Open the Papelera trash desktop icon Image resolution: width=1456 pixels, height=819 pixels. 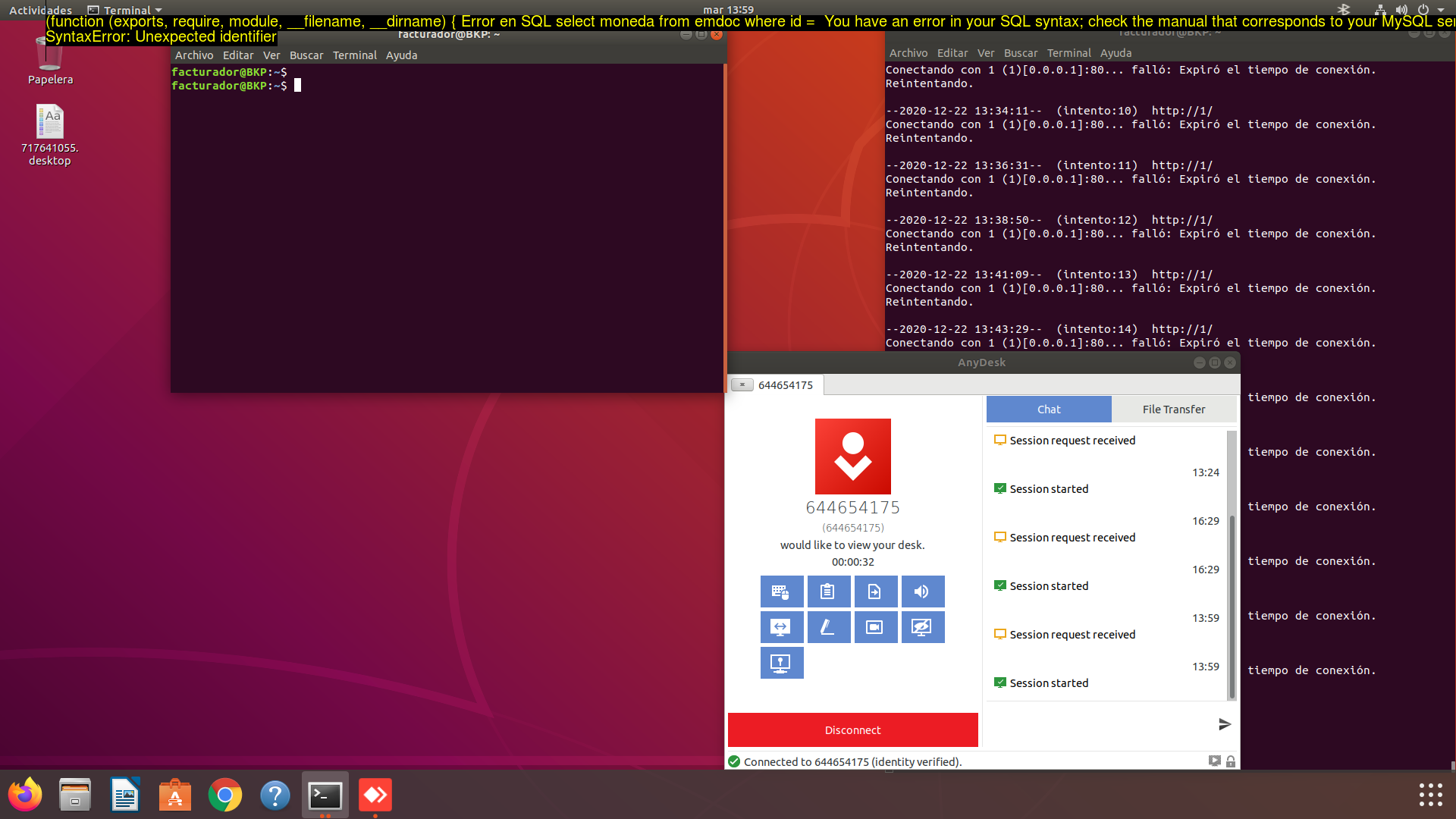[50, 61]
